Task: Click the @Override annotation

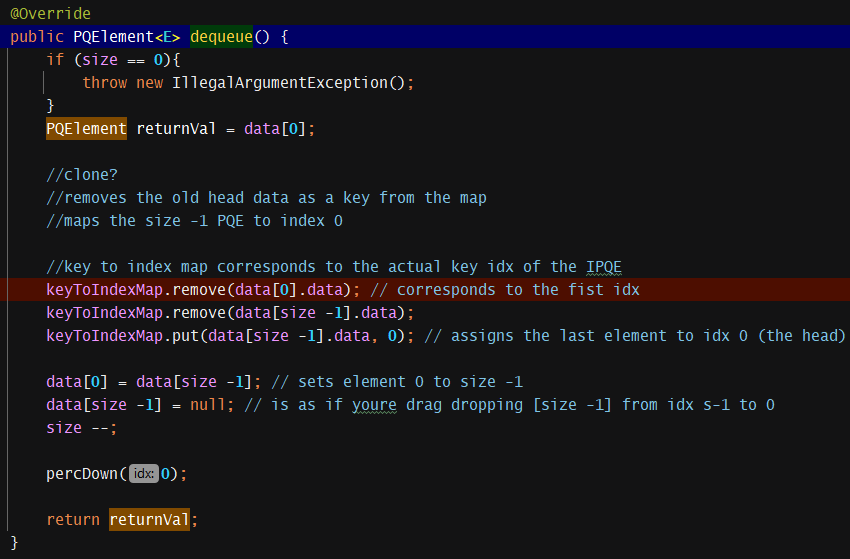Action: [x=50, y=14]
